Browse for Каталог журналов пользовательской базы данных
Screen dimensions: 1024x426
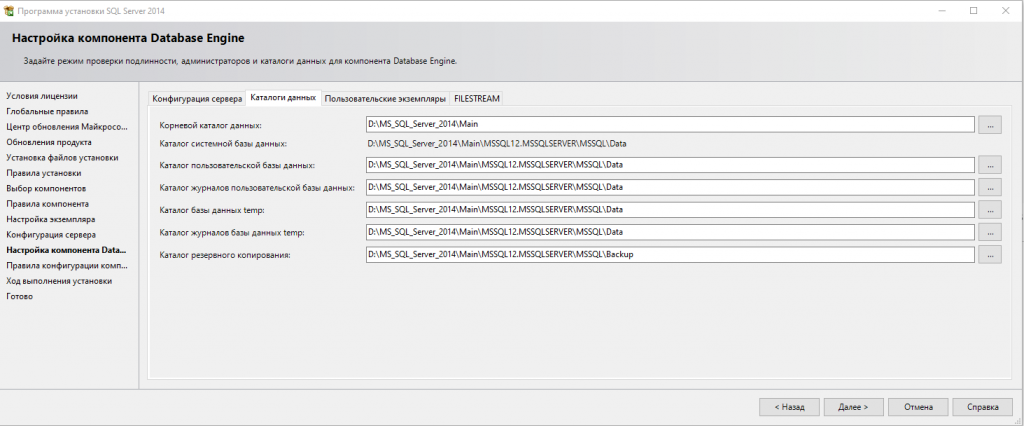pyautogui.click(x=989, y=188)
